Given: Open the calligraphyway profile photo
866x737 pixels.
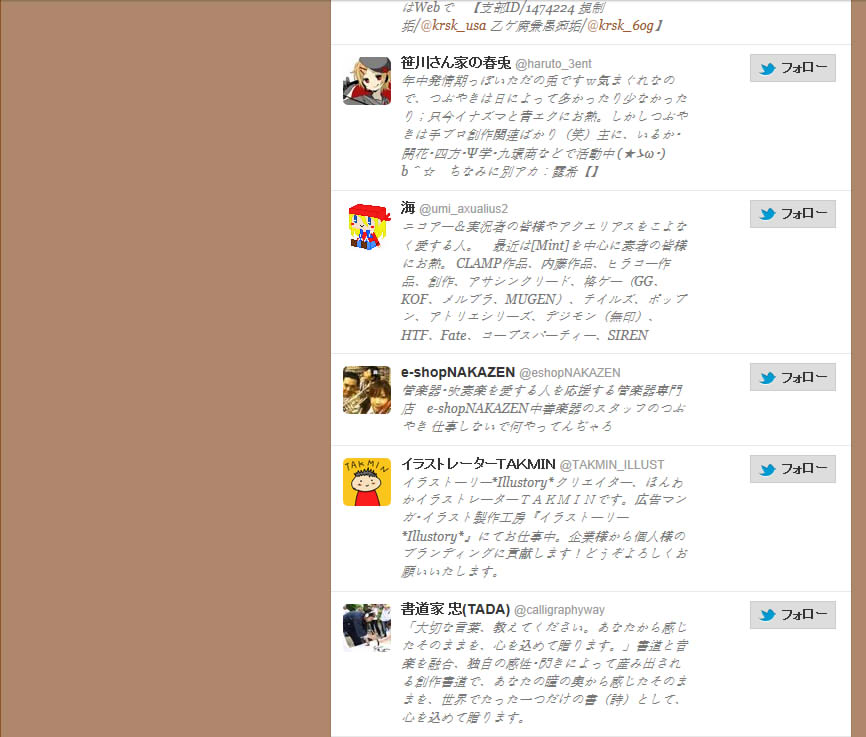Looking at the screenshot, I should (x=367, y=628).
